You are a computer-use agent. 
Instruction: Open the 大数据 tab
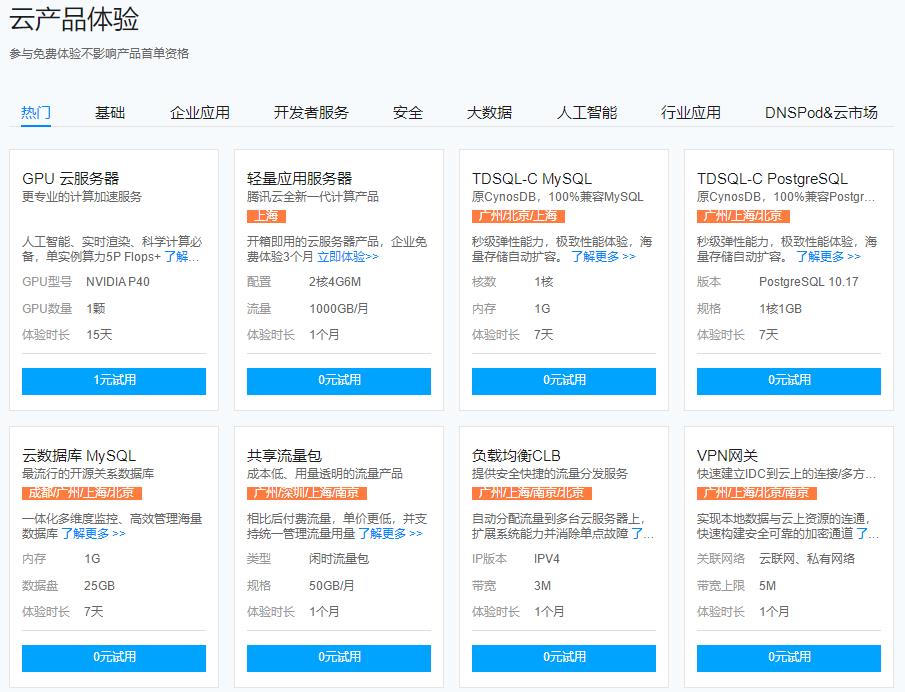point(492,113)
